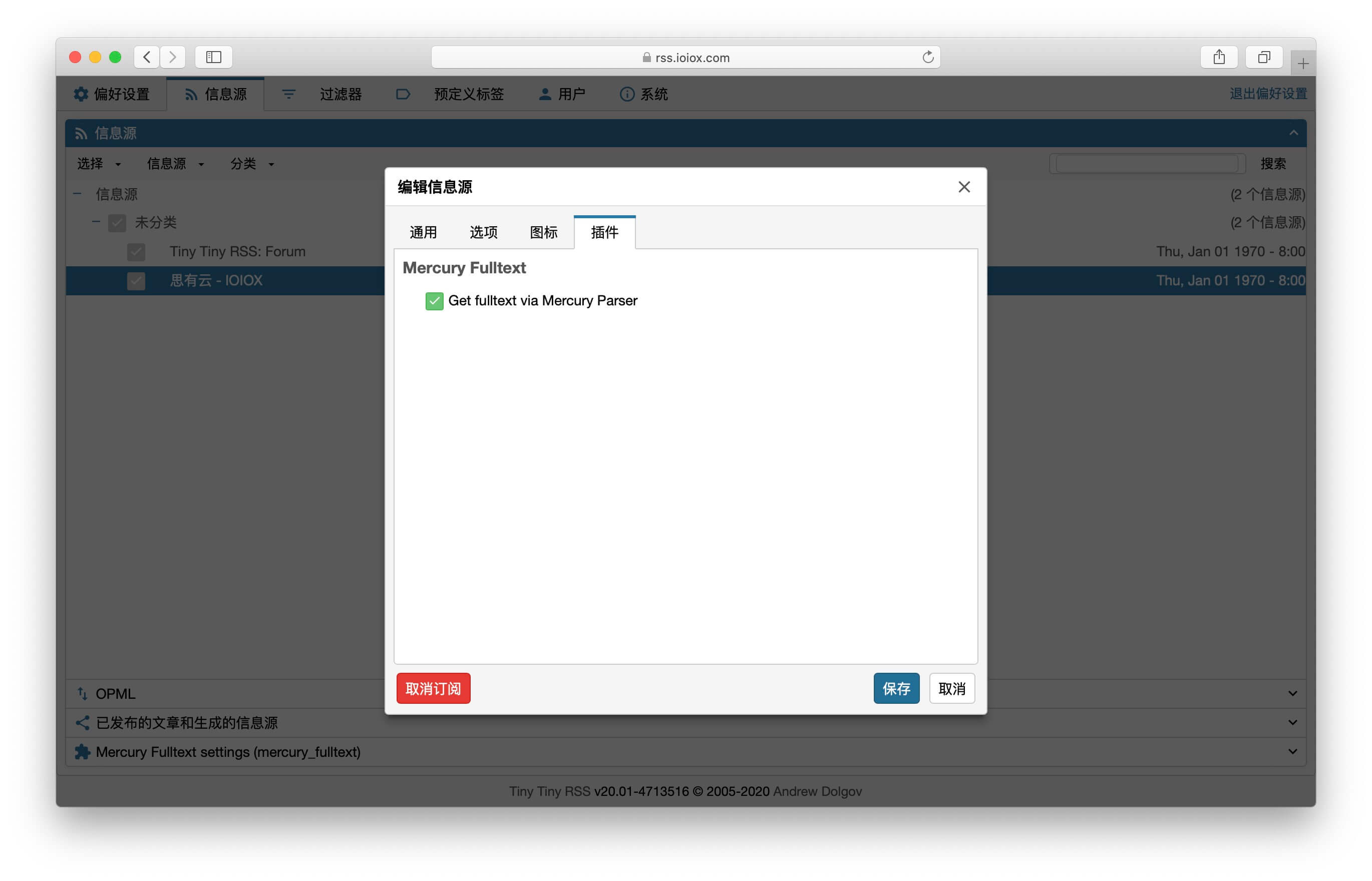
Task: Click the 取消 button
Action: (951, 688)
